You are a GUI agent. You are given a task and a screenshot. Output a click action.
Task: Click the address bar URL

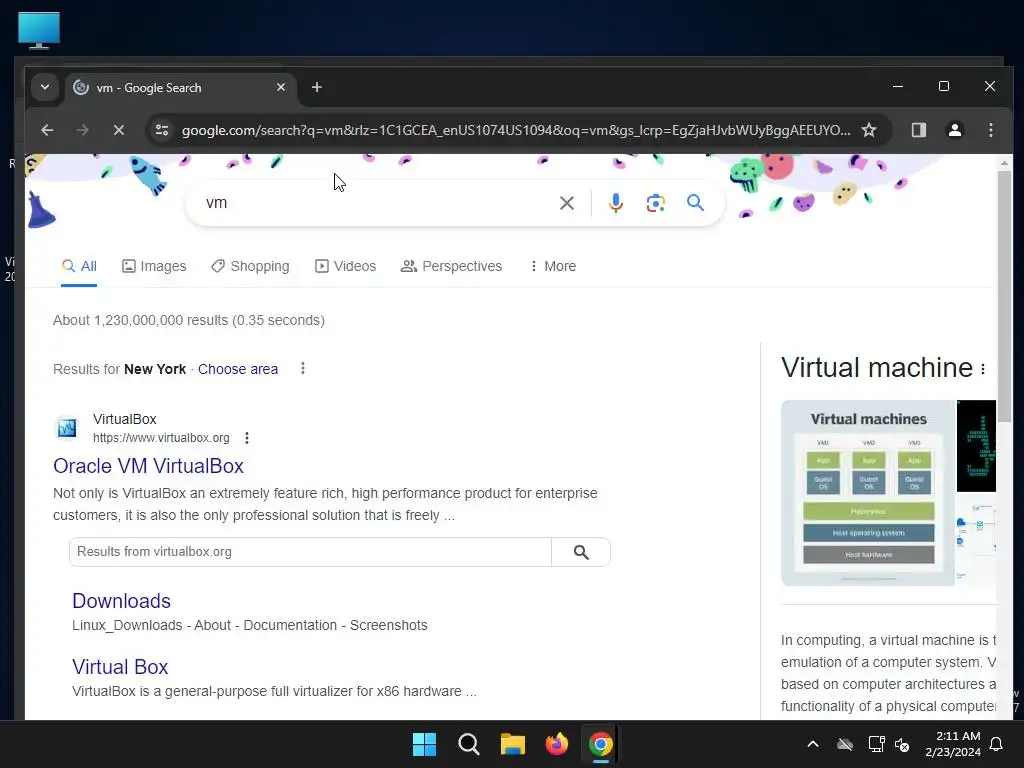516,130
